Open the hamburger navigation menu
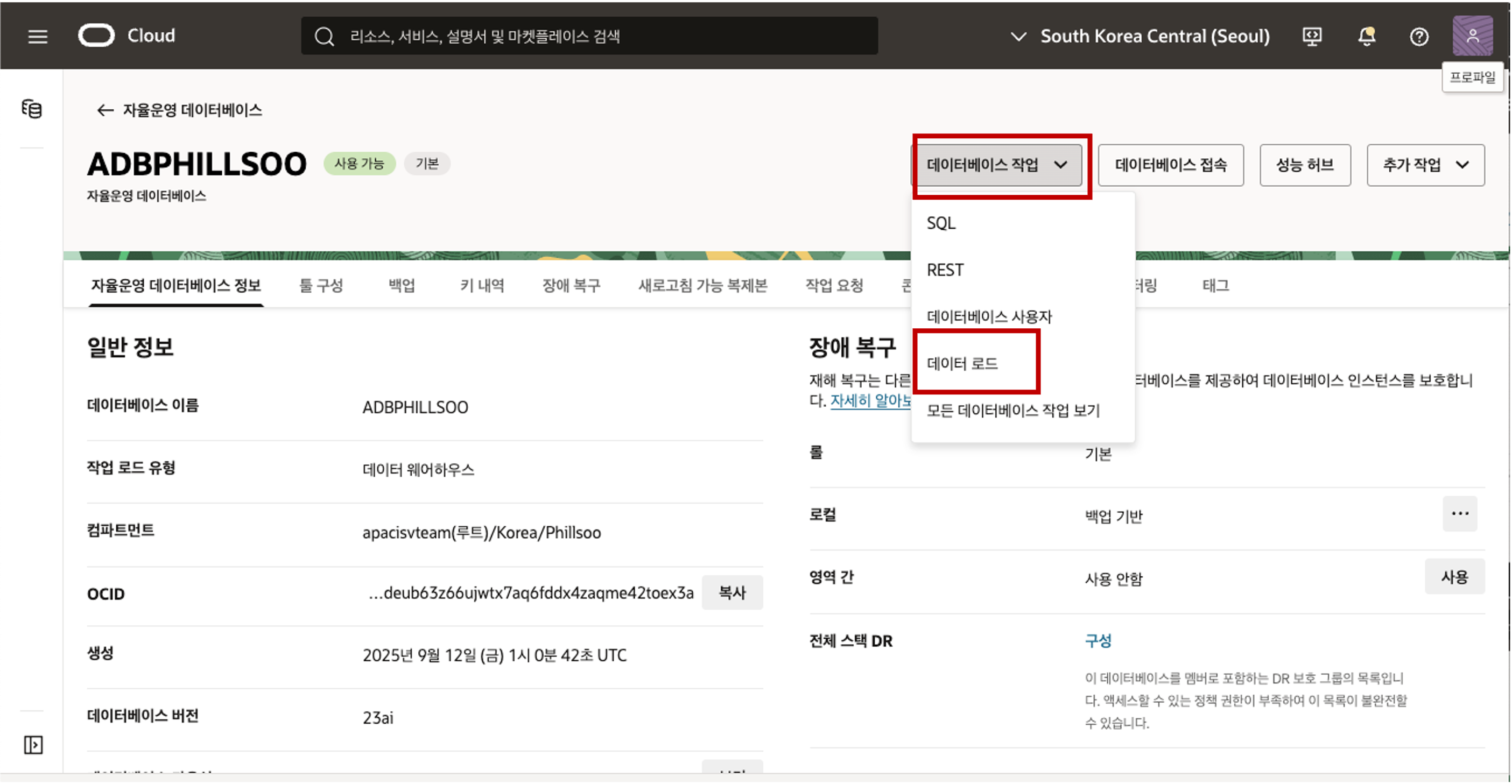The width and height of the screenshot is (1512, 784). point(38,37)
